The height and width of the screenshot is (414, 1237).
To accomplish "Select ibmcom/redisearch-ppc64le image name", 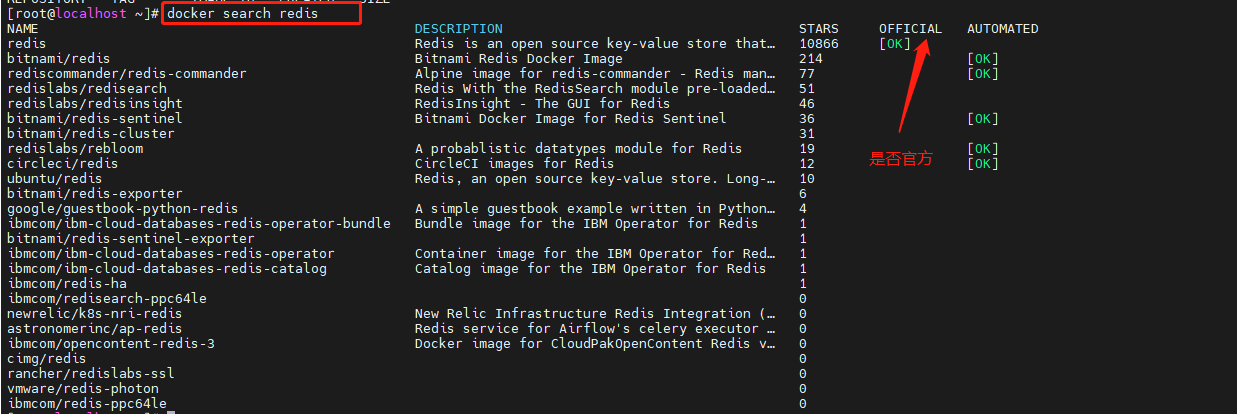I will click(x=106, y=299).
